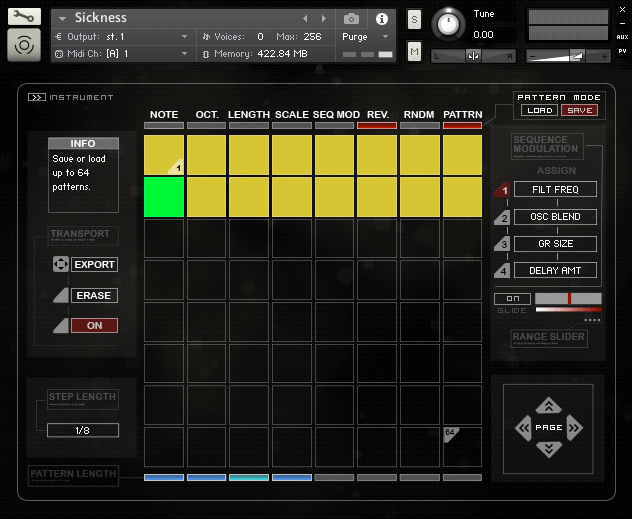The height and width of the screenshot is (519, 632).
Task: Toggle the transport ON button
Action: click(94, 326)
